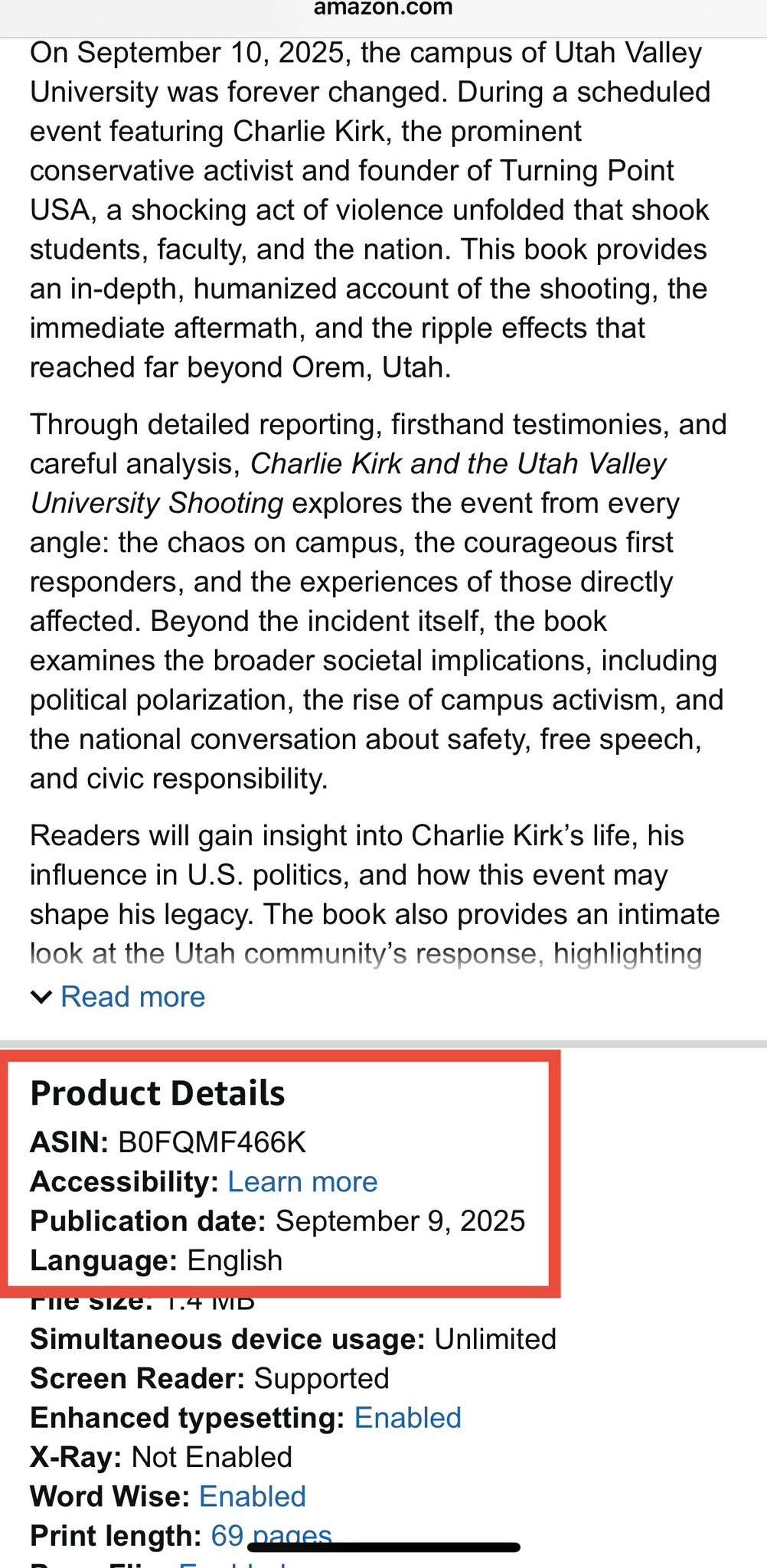
Task: Click Enabled next to Enhanced typesetting
Action: click(x=407, y=1418)
